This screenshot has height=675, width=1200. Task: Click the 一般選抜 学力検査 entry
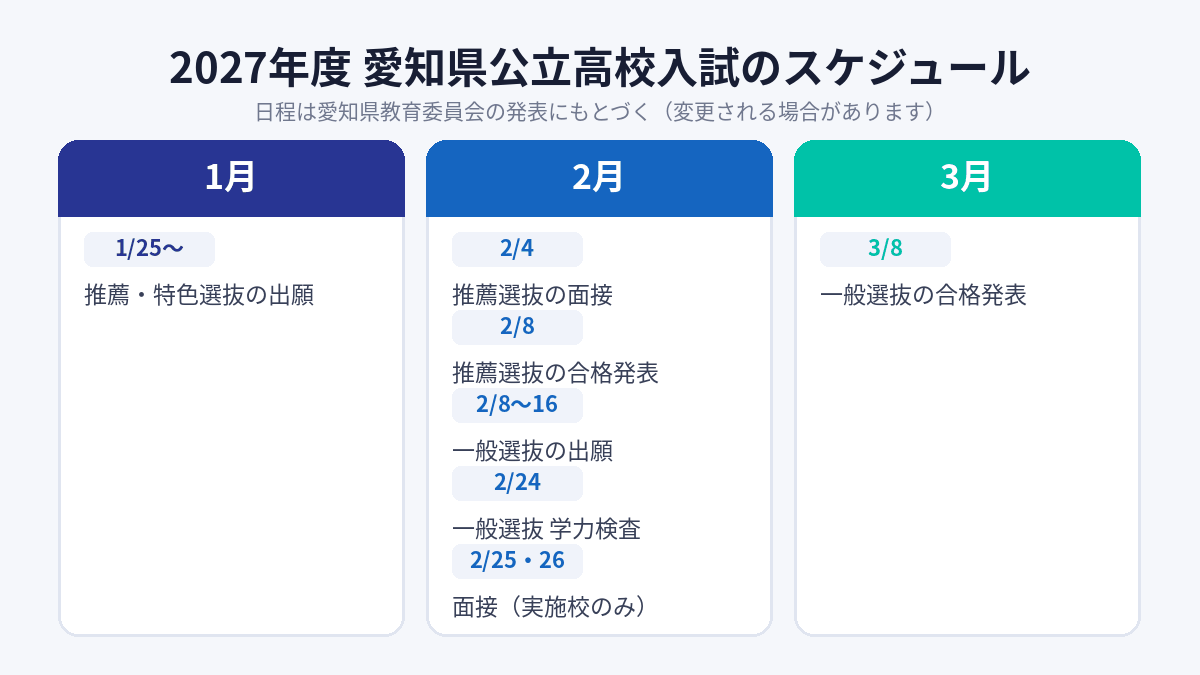pyautogui.click(x=546, y=530)
